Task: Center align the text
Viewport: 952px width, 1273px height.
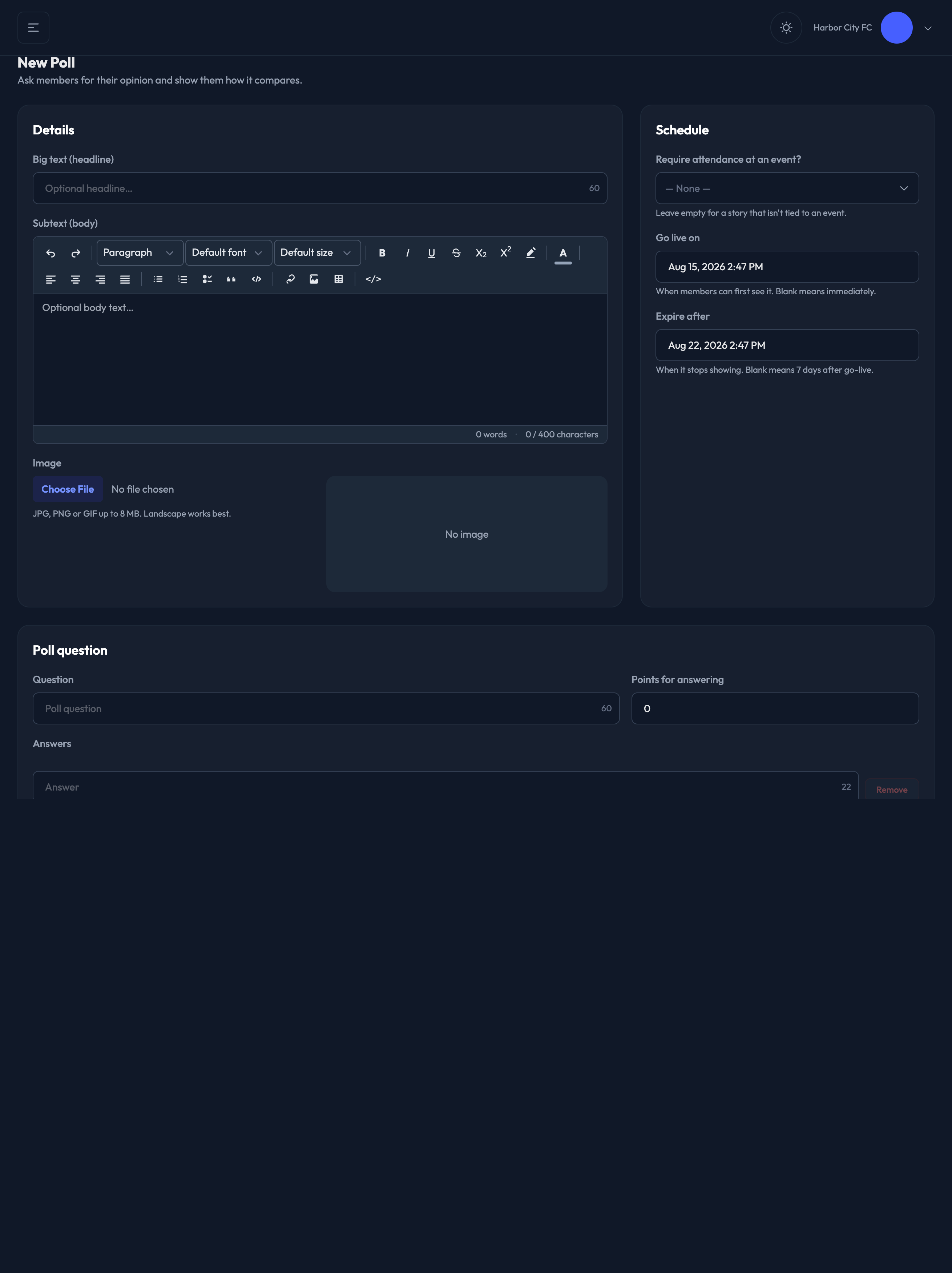Action: (x=76, y=280)
